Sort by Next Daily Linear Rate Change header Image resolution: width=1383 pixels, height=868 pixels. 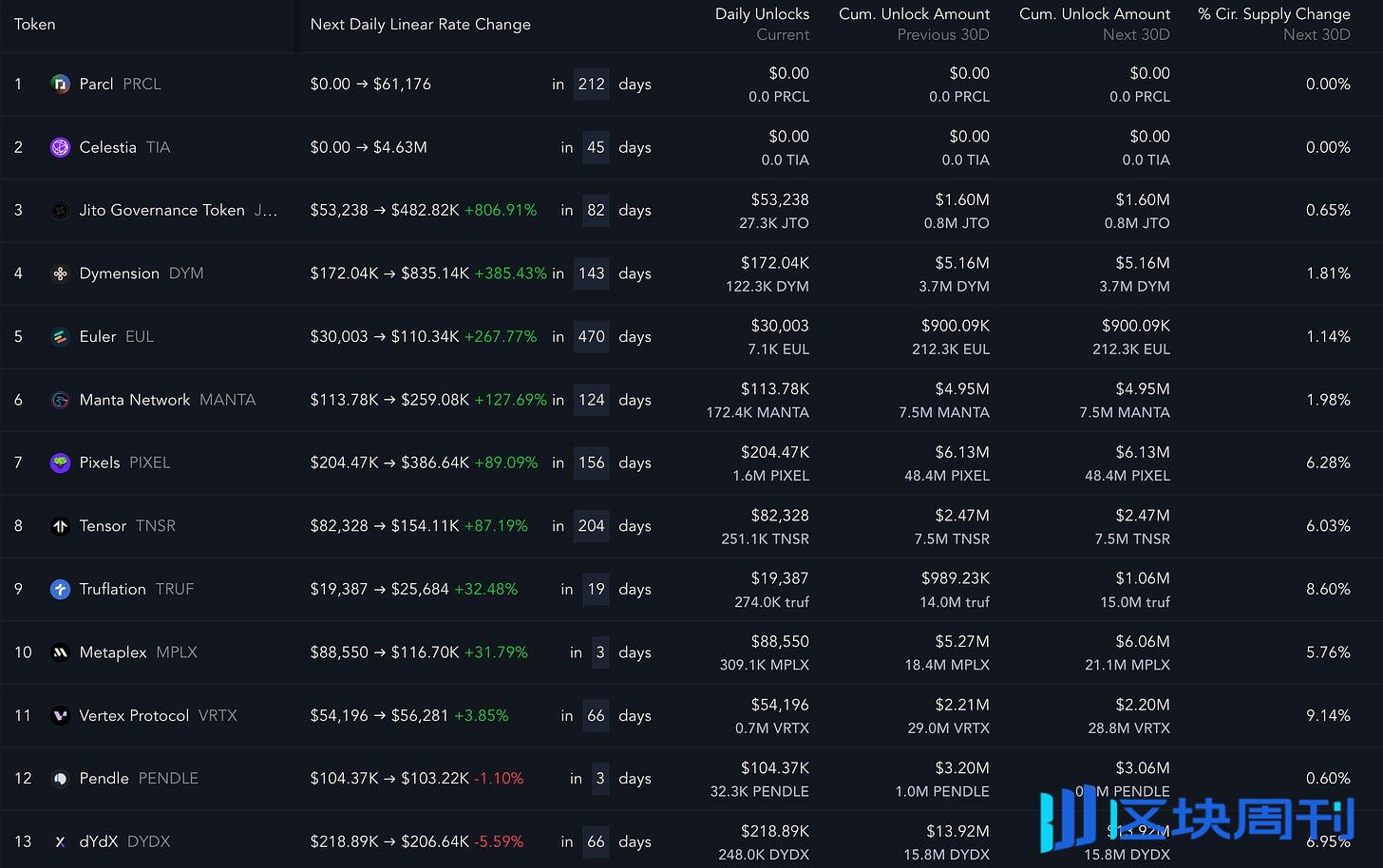pyautogui.click(x=420, y=25)
